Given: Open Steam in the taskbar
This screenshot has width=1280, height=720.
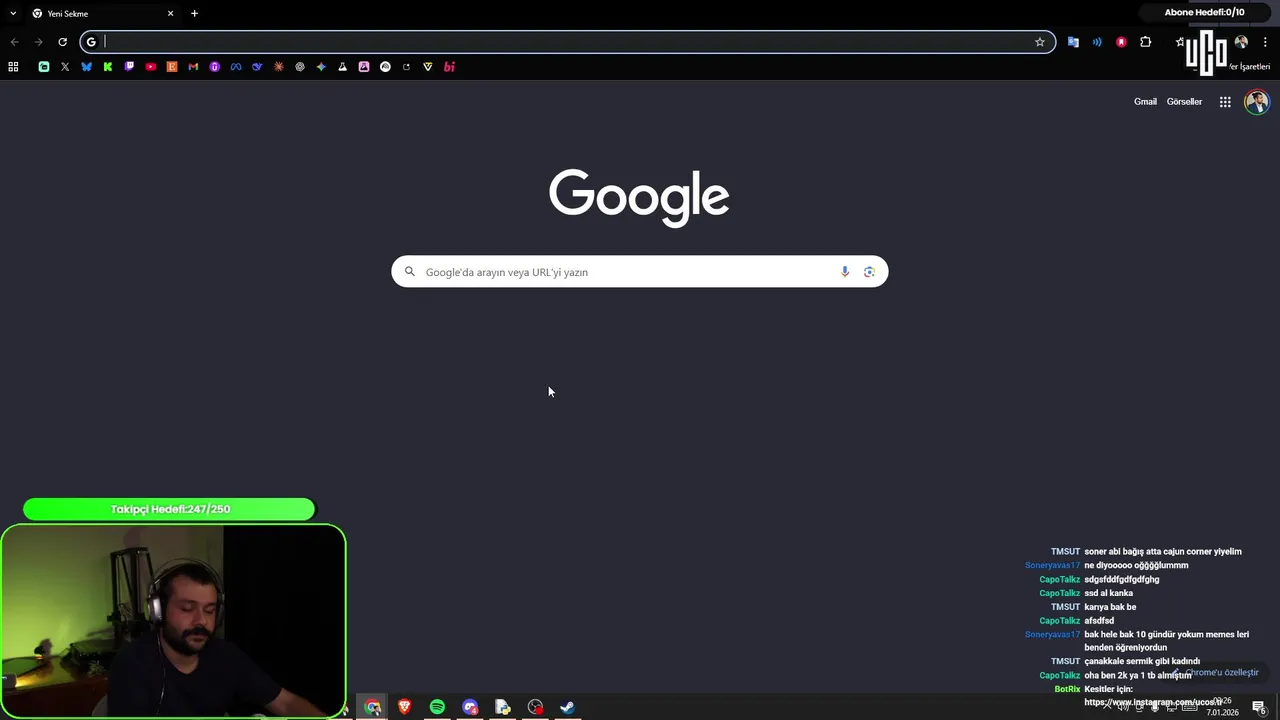Looking at the screenshot, I should [x=567, y=707].
